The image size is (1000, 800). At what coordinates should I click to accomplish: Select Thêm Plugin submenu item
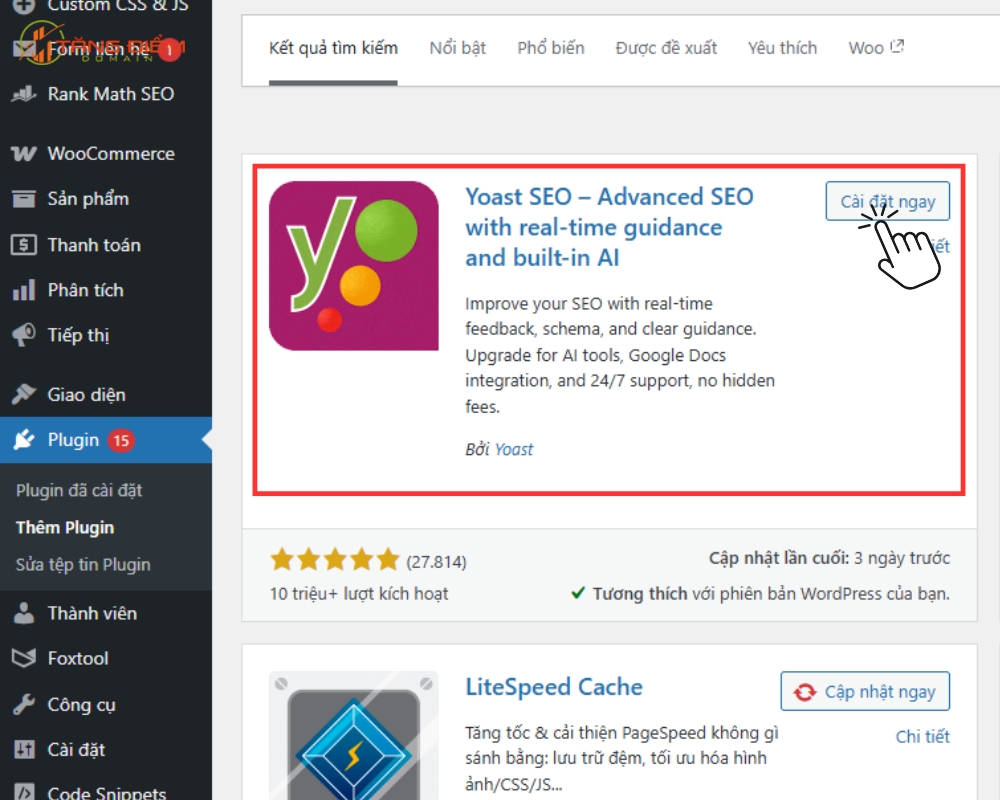coord(65,528)
